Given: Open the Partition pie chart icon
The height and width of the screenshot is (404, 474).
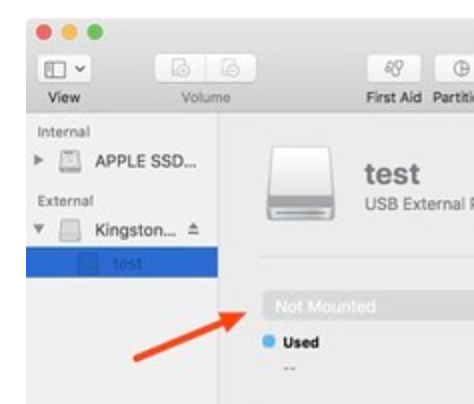Looking at the screenshot, I should click(x=461, y=69).
